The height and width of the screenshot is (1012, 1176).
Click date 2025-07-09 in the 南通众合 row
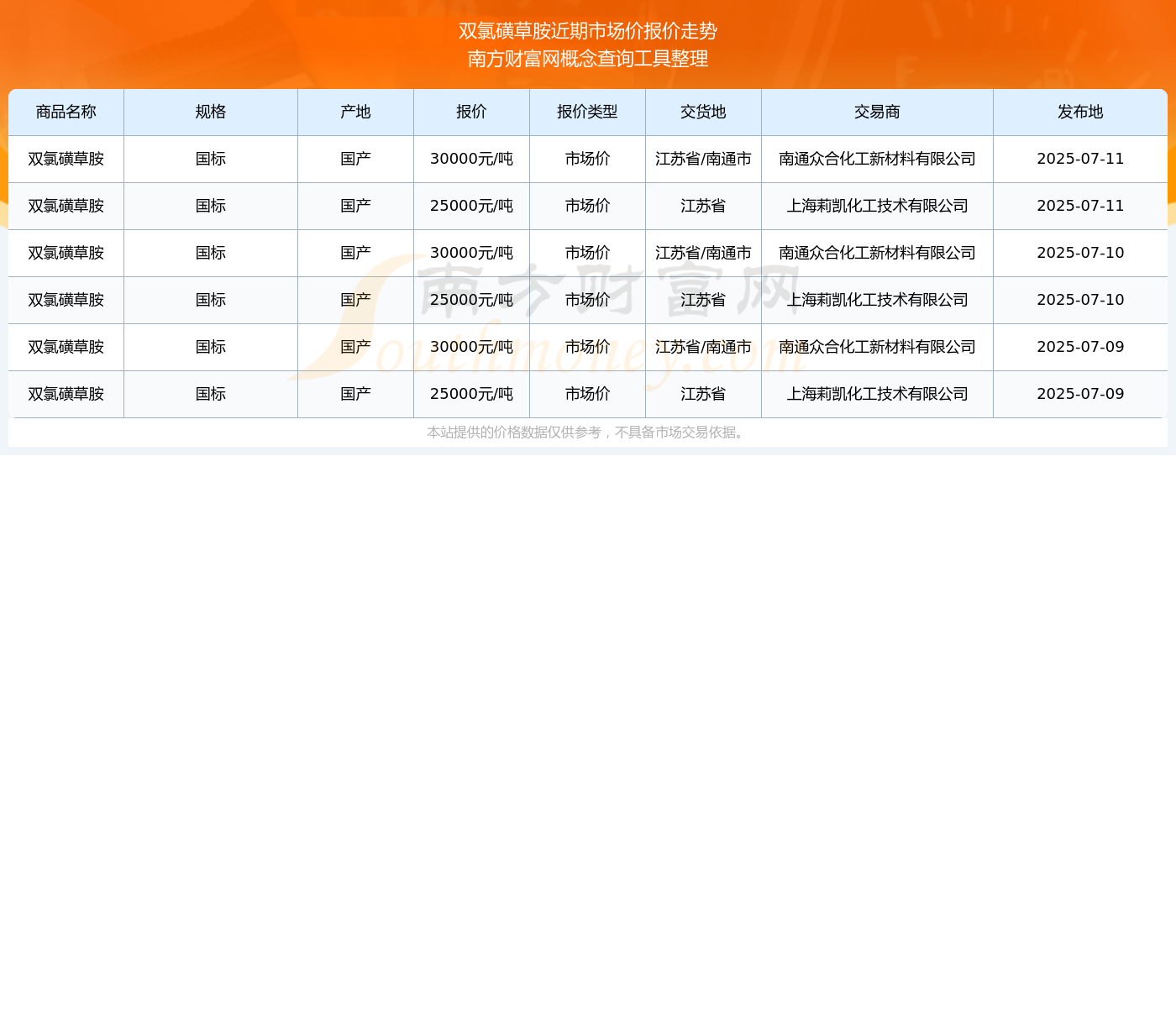click(1080, 347)
